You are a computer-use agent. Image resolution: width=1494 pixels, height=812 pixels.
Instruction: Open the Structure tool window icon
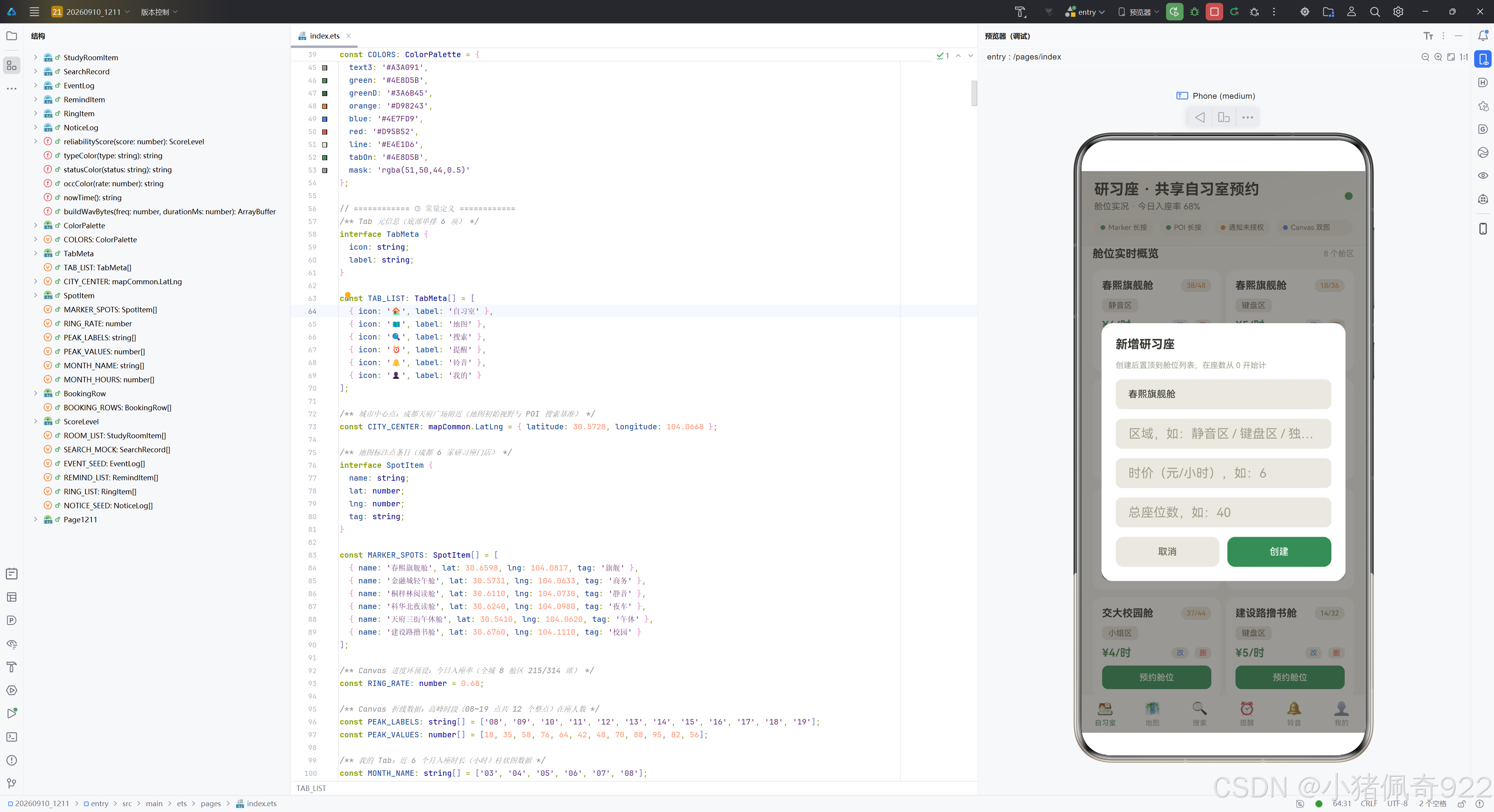coord(12,65)
